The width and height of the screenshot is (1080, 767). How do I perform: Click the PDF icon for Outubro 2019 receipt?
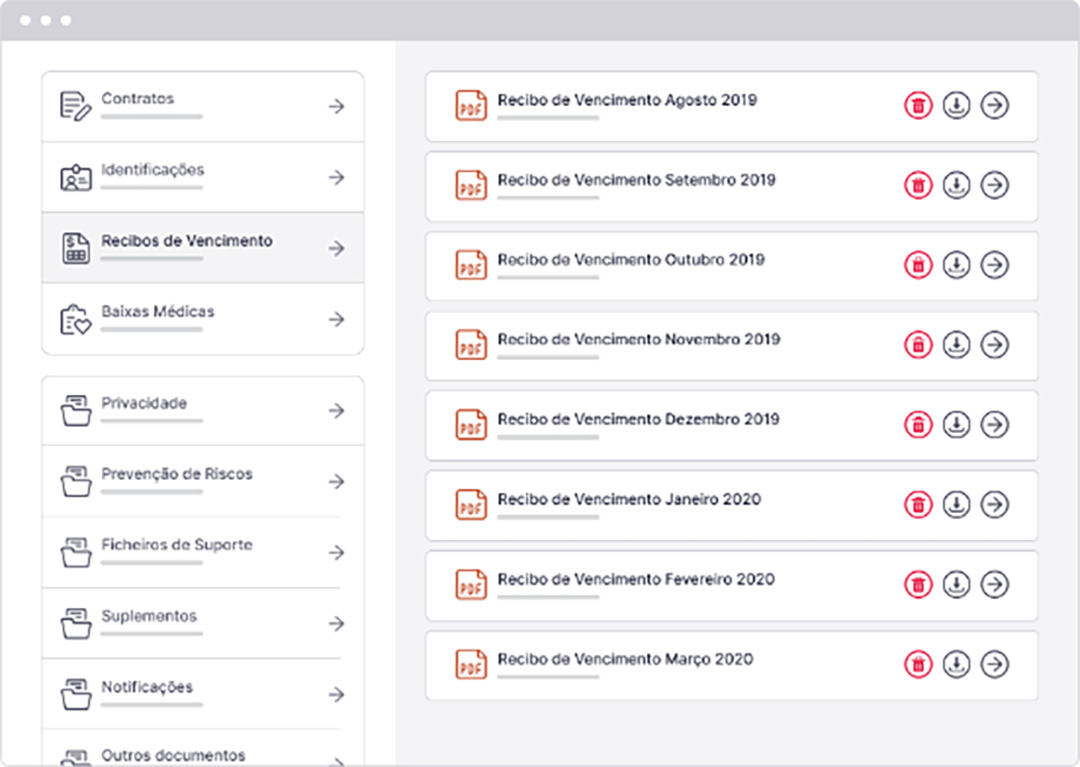(471, 265)
